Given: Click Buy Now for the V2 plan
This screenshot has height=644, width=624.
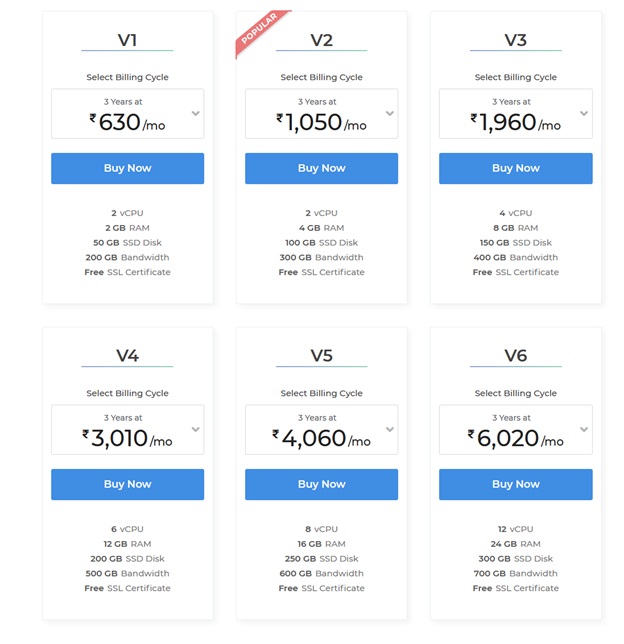Looking at the screenshot, I should click(x=321, y=168).
